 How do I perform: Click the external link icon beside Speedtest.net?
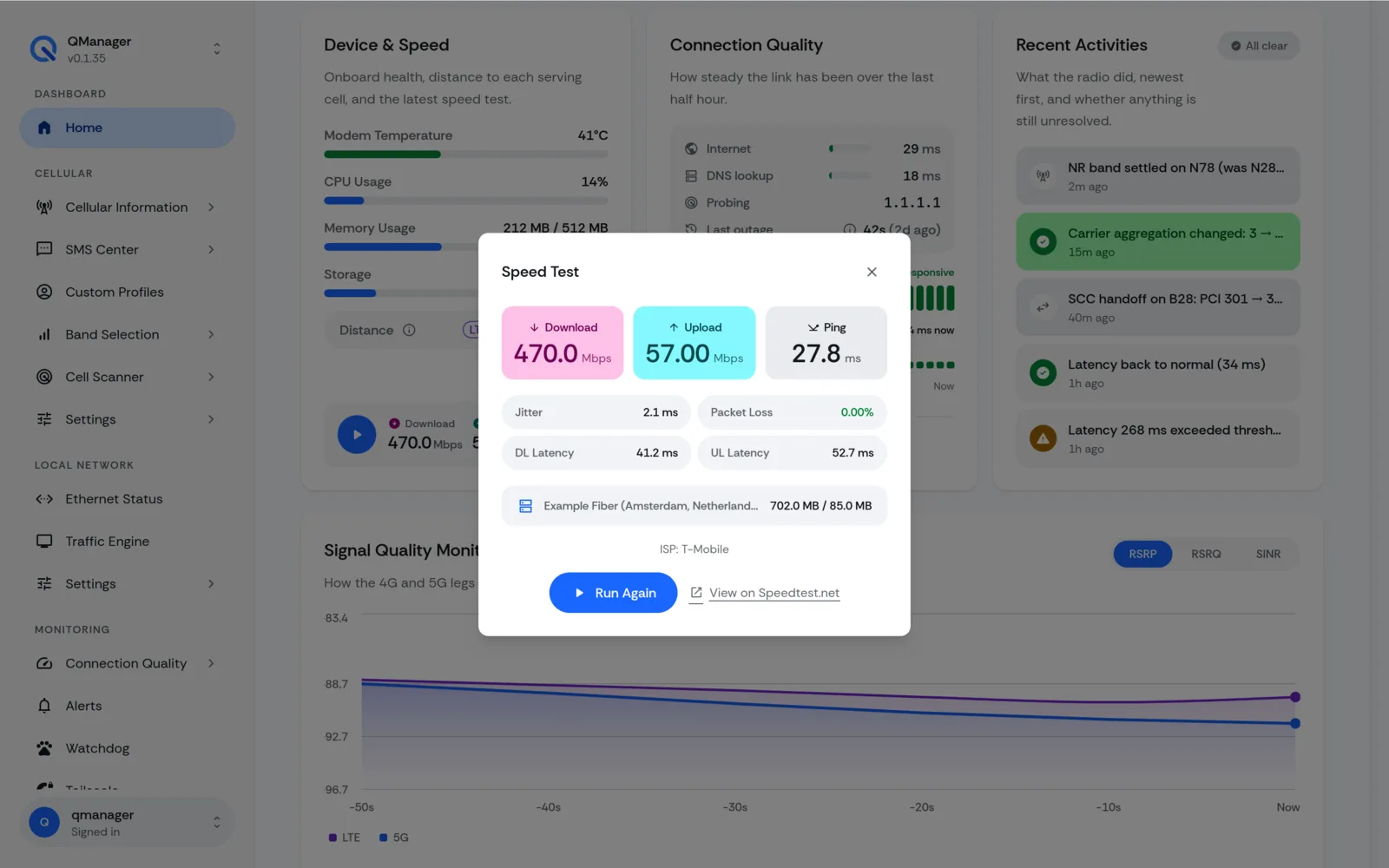click(696, 593)
